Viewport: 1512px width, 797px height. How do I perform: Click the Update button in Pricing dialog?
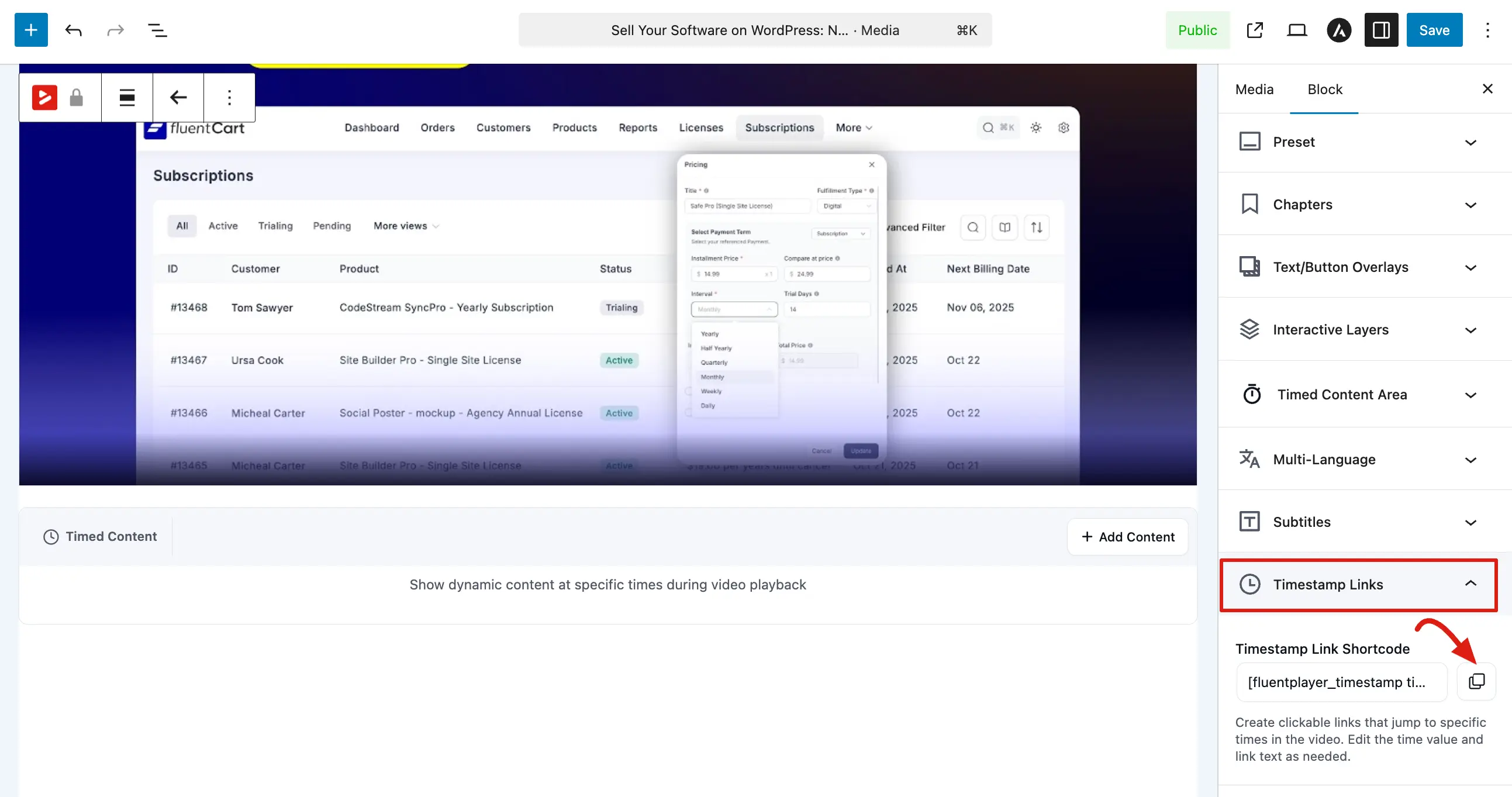point(861,451)
